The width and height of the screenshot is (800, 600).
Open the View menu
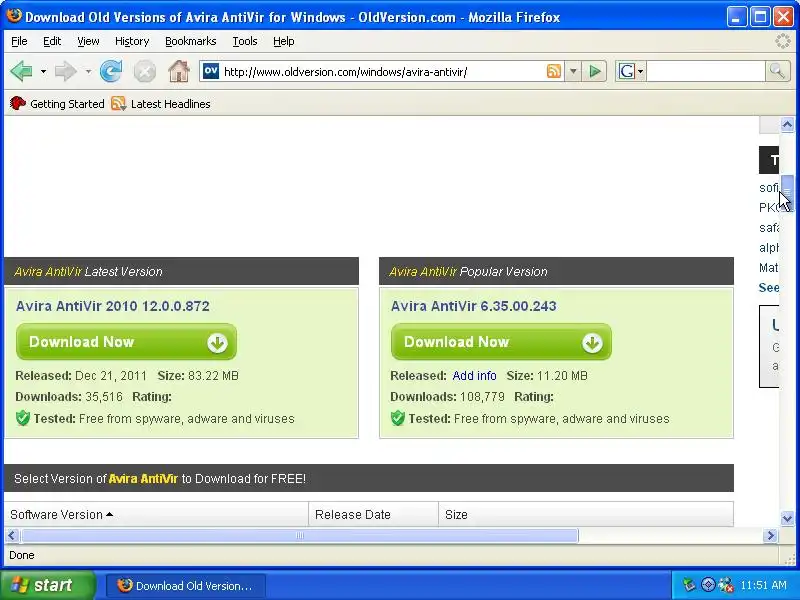pos(88,41)
